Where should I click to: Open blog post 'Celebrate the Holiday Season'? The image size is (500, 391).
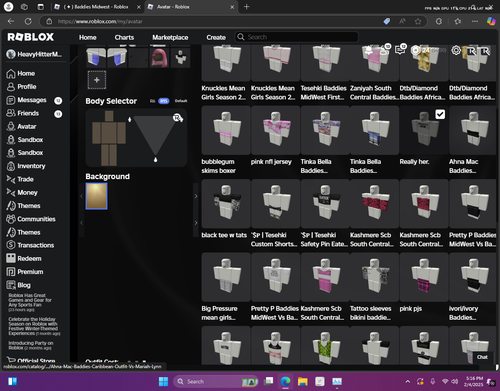coord(34,326)
